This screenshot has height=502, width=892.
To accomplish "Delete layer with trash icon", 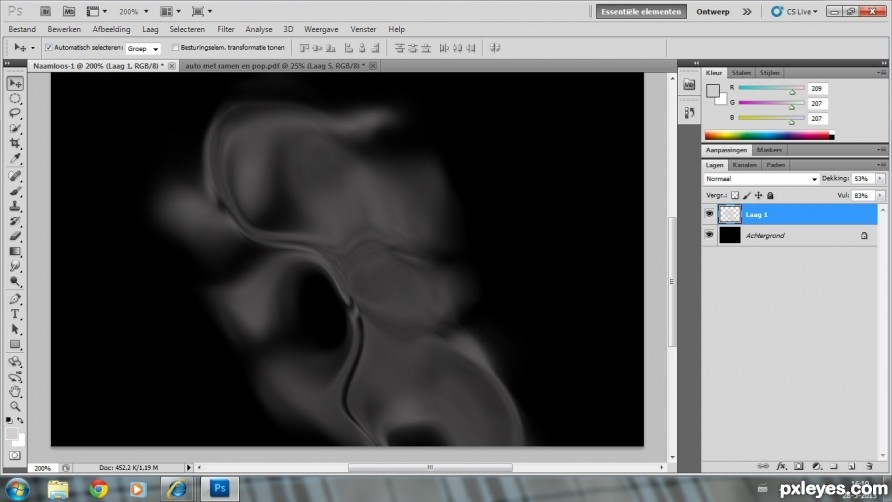I will pyautogui.click(x=869, y=466).
